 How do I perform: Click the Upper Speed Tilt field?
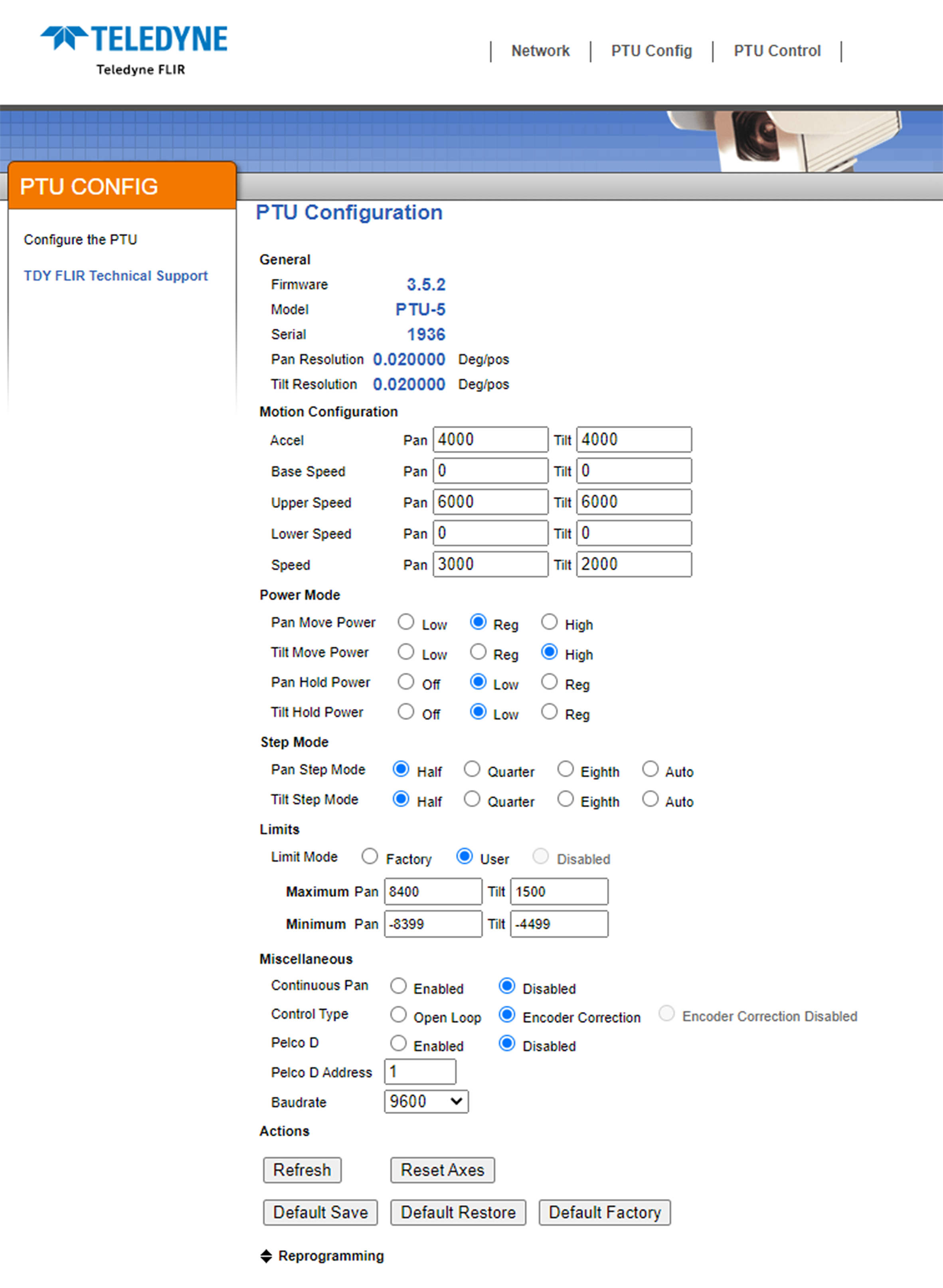[634, 502]
